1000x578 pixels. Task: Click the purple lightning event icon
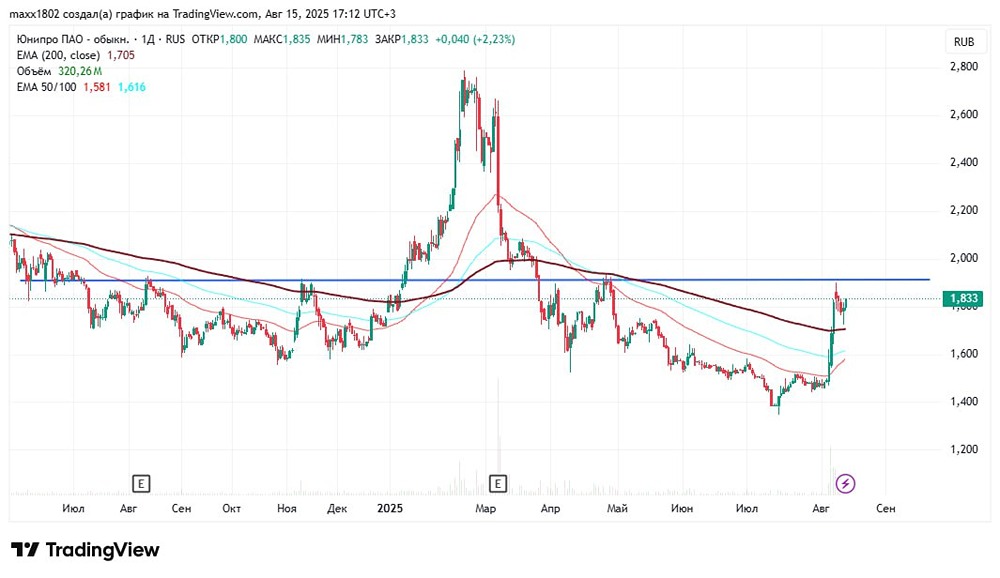pos(846,484)
